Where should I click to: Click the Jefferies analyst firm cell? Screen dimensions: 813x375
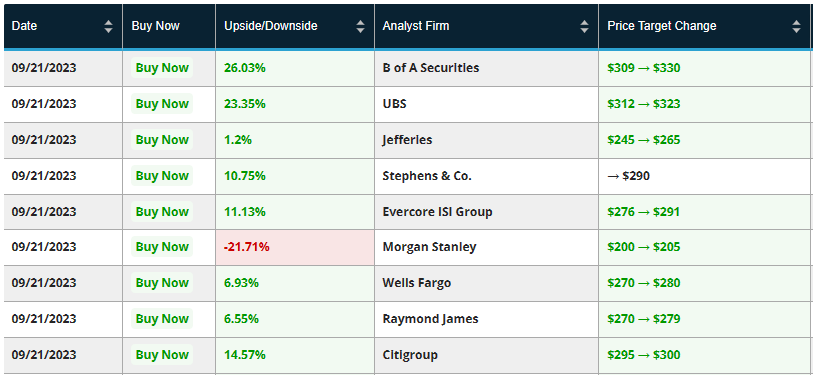click(x=486, y=140)
